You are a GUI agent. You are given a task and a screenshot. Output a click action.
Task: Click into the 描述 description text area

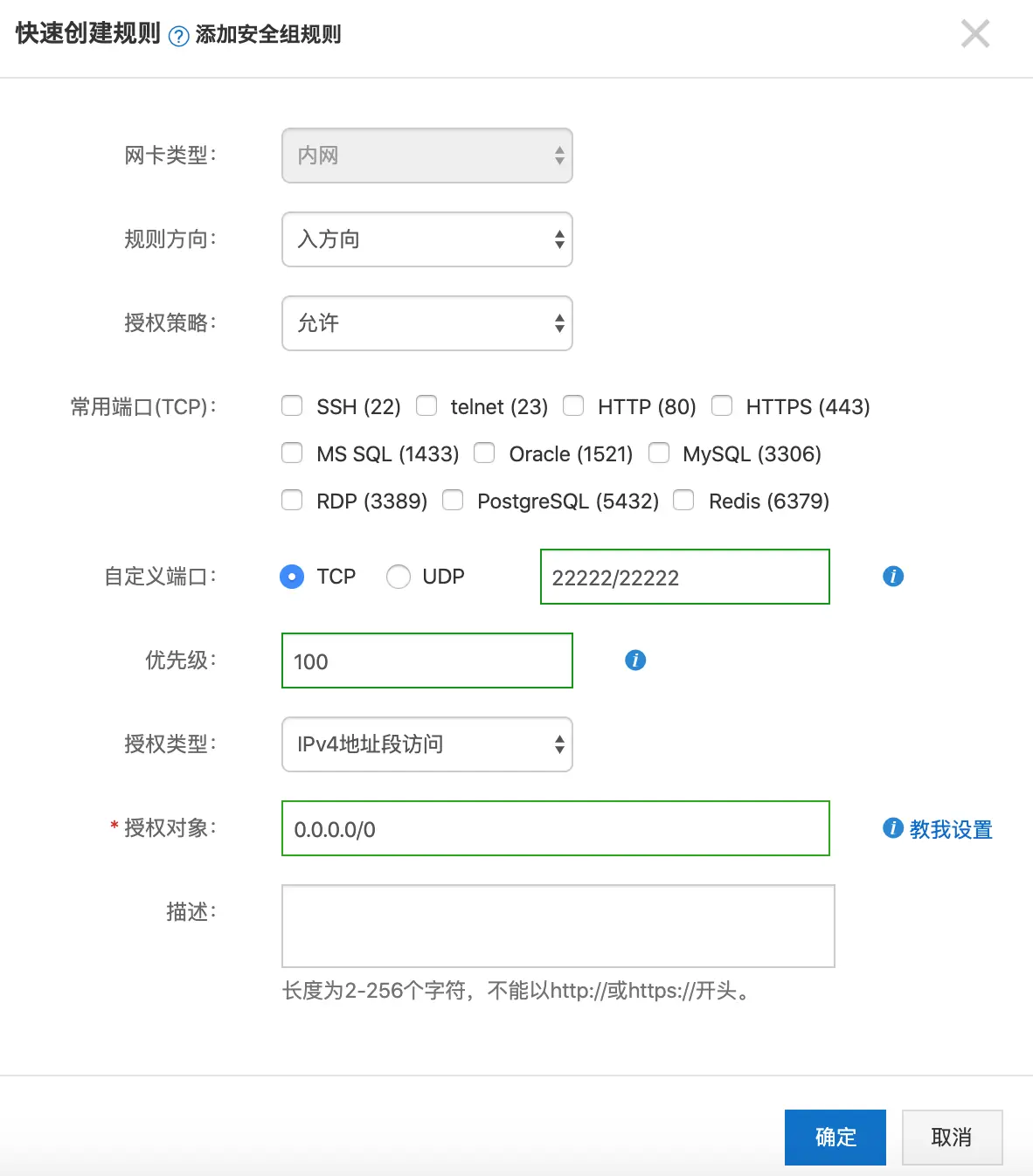(558, 926)
